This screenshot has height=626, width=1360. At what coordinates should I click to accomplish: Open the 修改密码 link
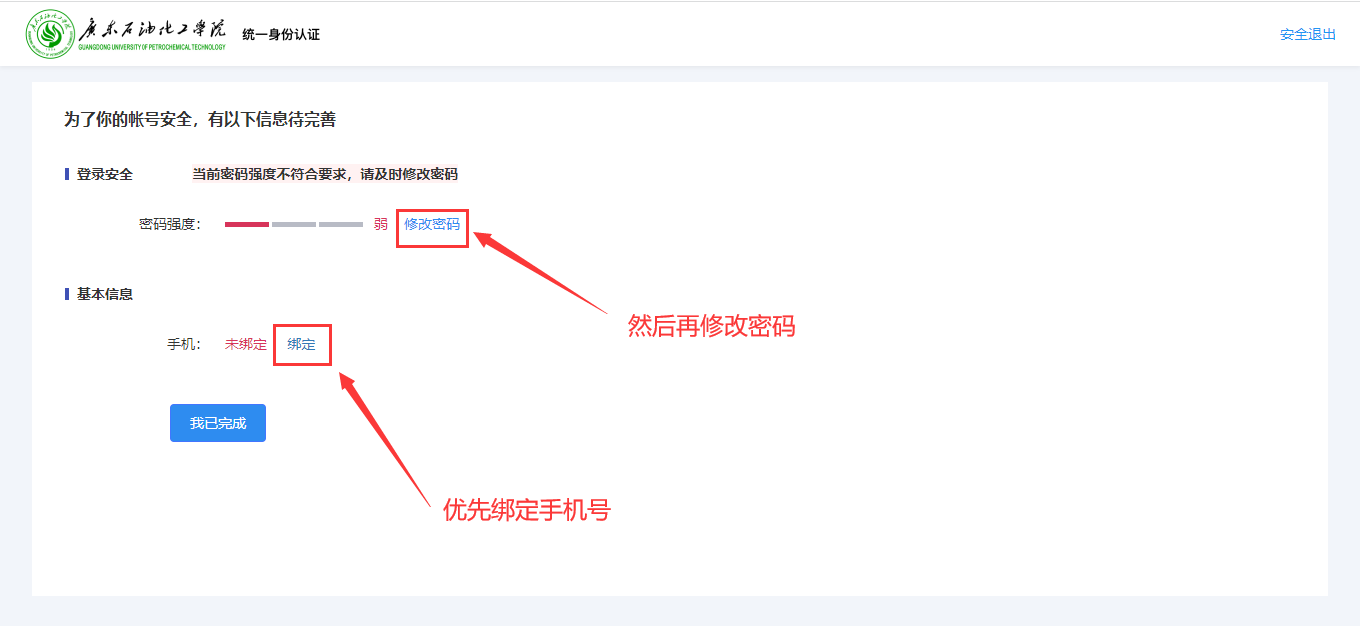[x=432, y=224]
